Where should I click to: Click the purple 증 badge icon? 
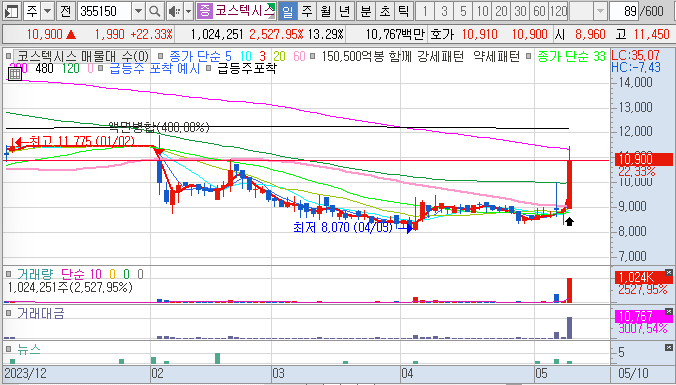[204, 11]
